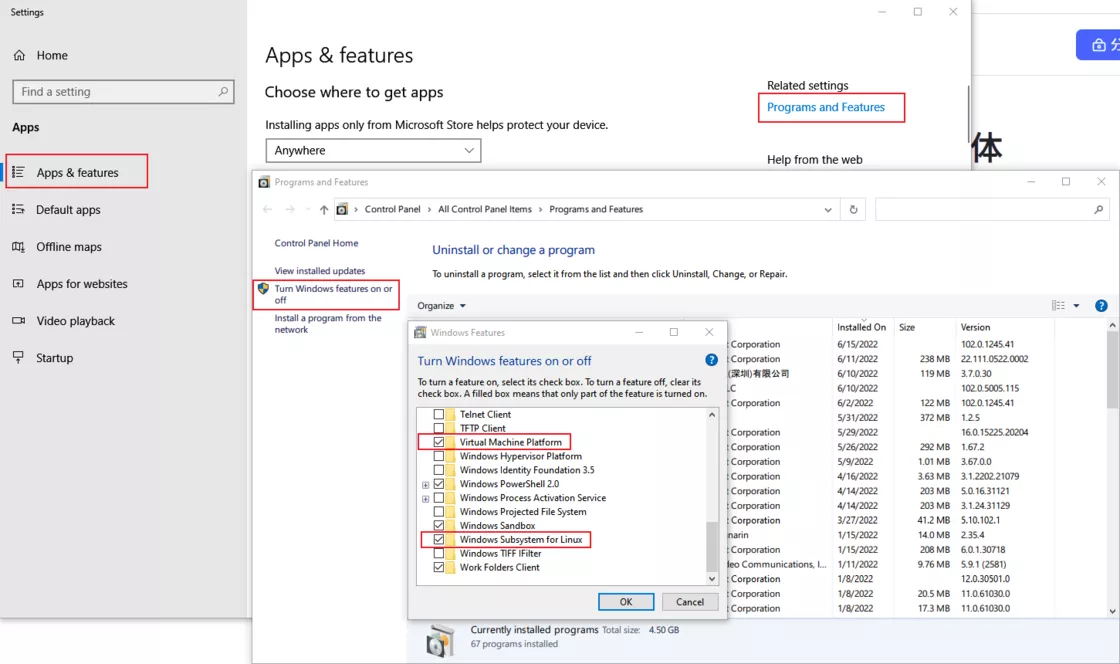
Task: Click the Currently installed programs icon
Action: pyautogui.click(x=440, y=640)
